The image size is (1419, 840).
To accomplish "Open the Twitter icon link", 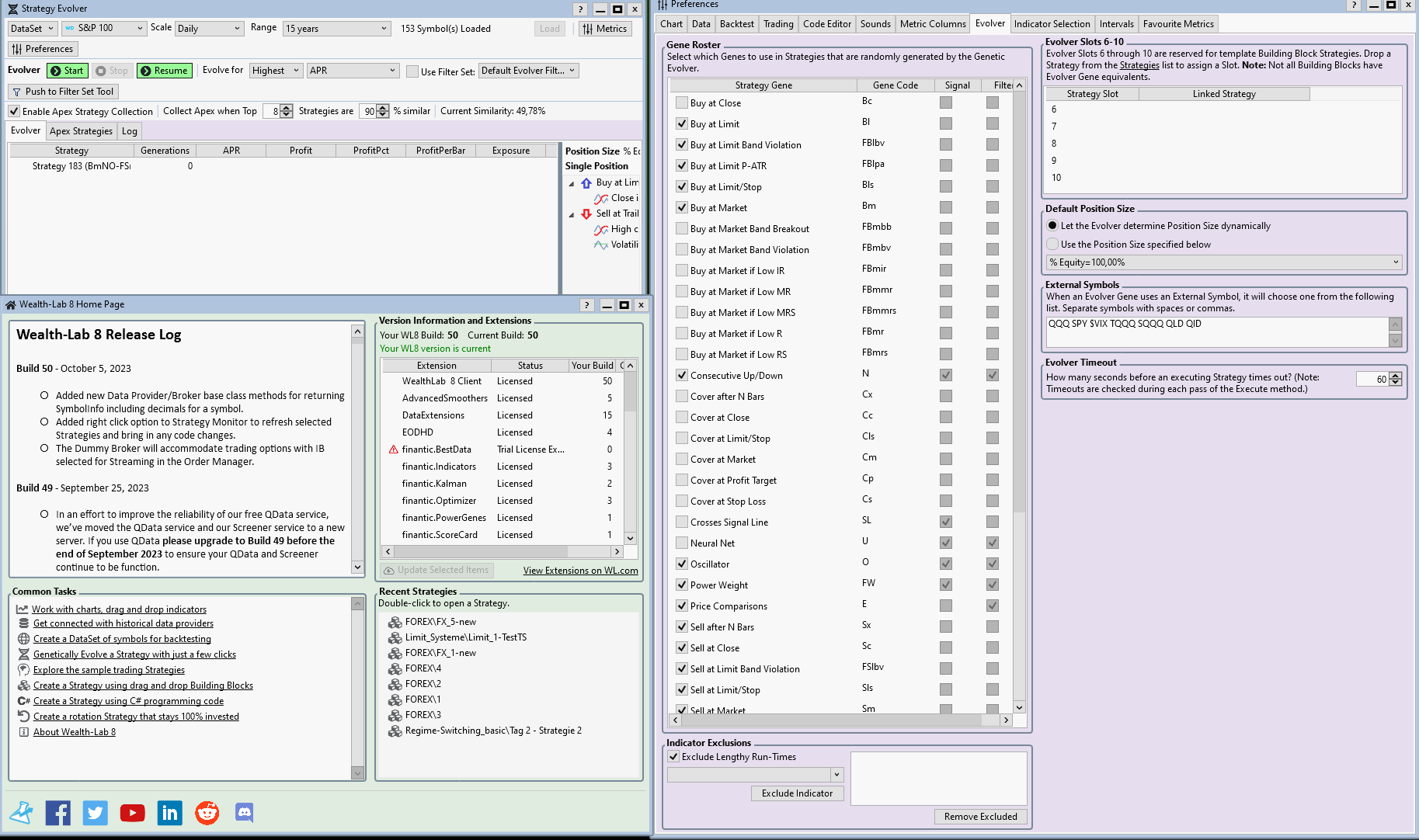I will 96,813.
